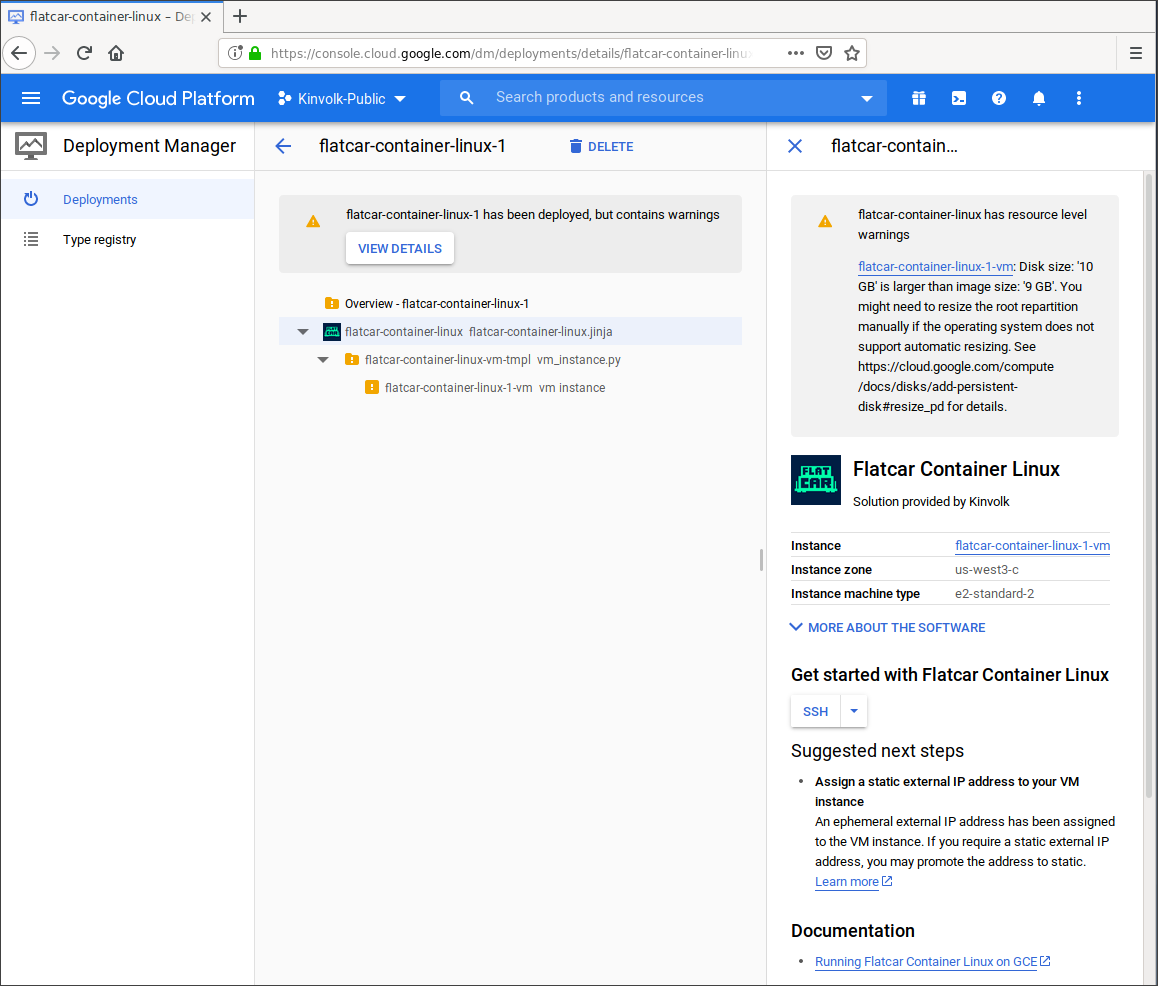
Task: Show notifications bell
Action: click(1039, 98)
